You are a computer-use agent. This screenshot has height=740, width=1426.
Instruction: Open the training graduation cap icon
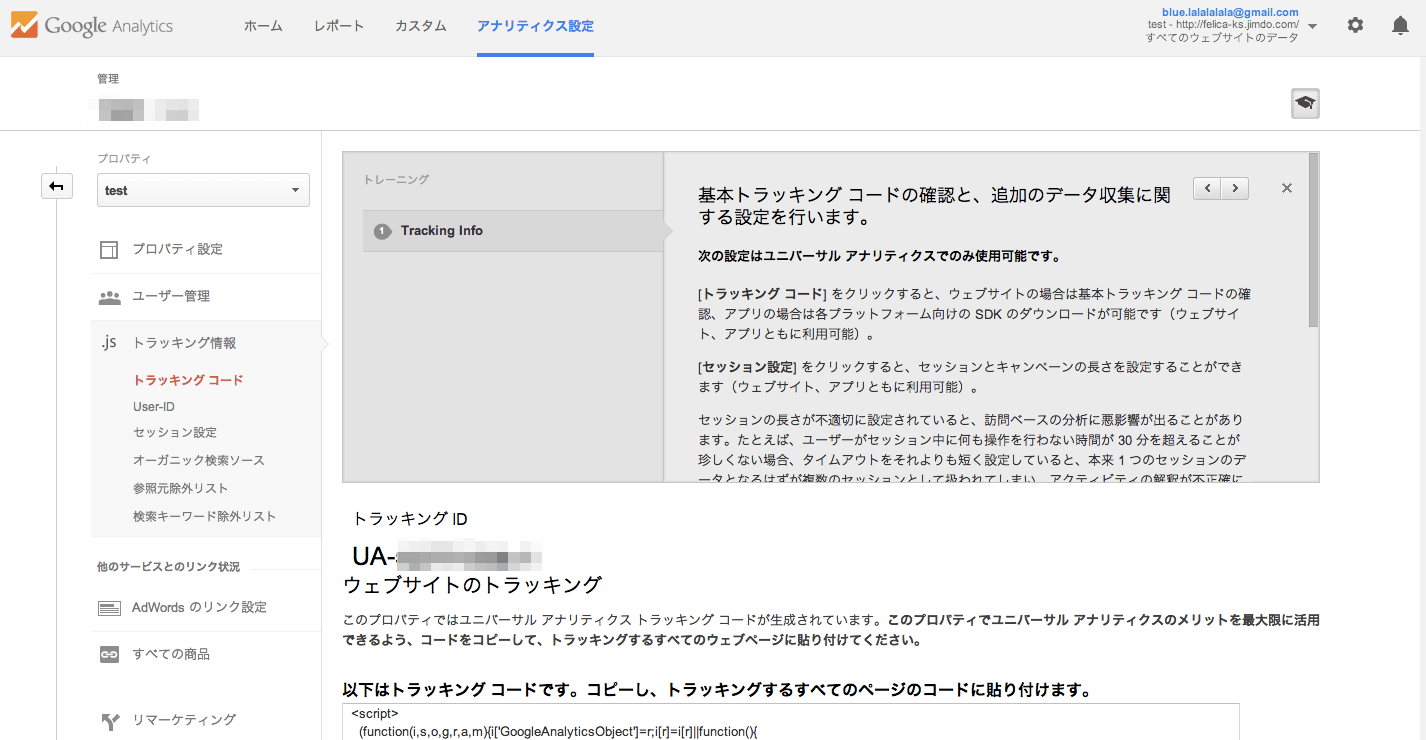tap(1305, 103)
